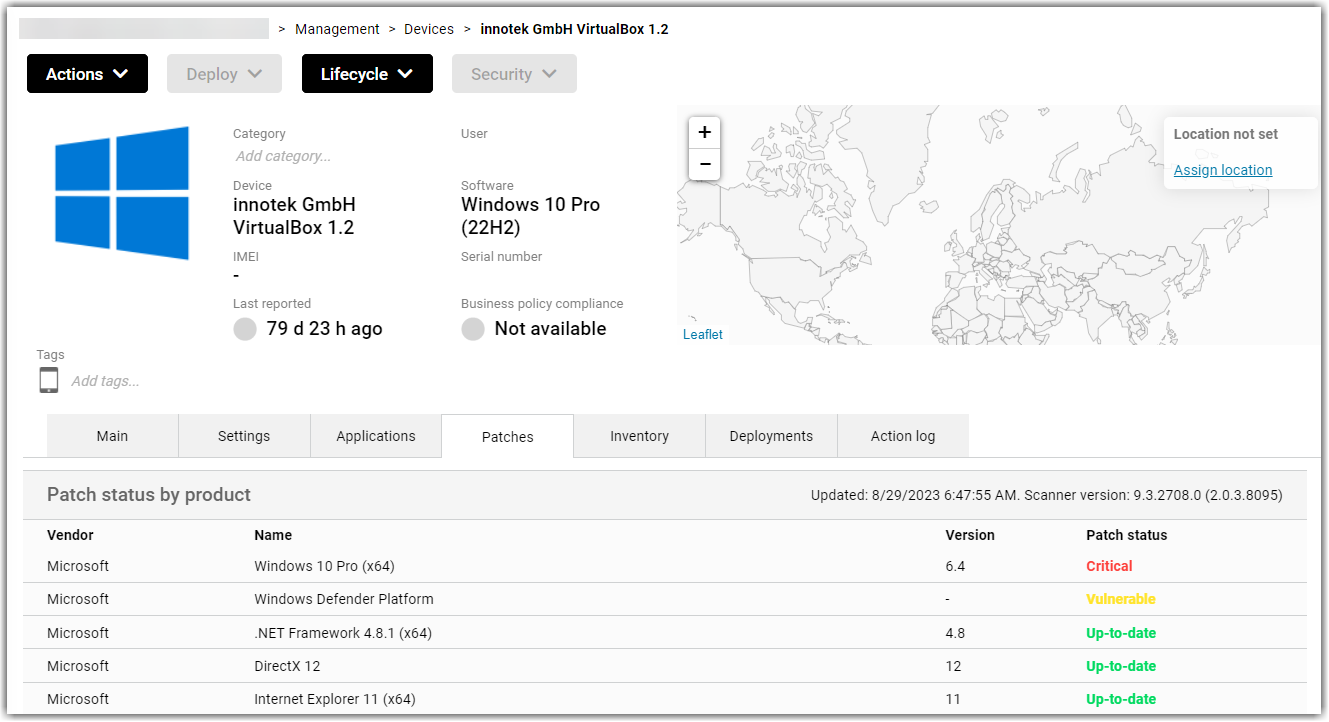Click Up-to-date status for .NET Framework

[x=1121, y=633]
